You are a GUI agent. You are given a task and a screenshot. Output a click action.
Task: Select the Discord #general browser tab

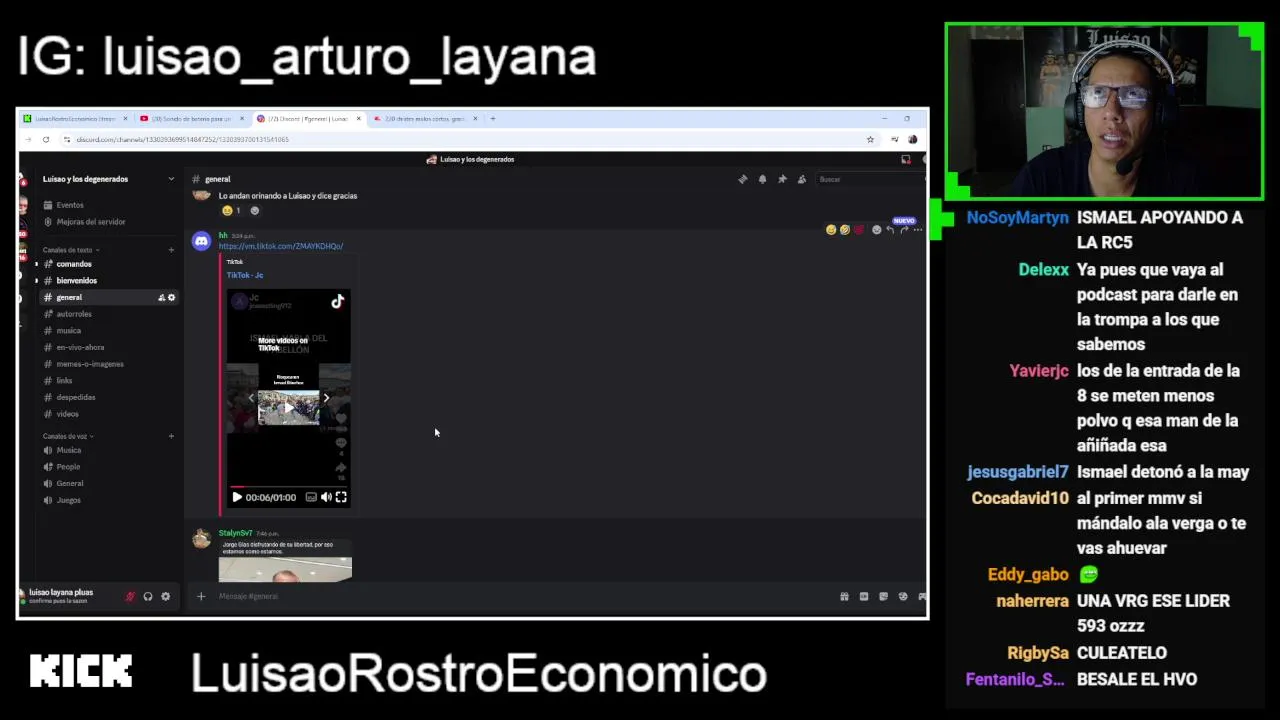point(309,119)
